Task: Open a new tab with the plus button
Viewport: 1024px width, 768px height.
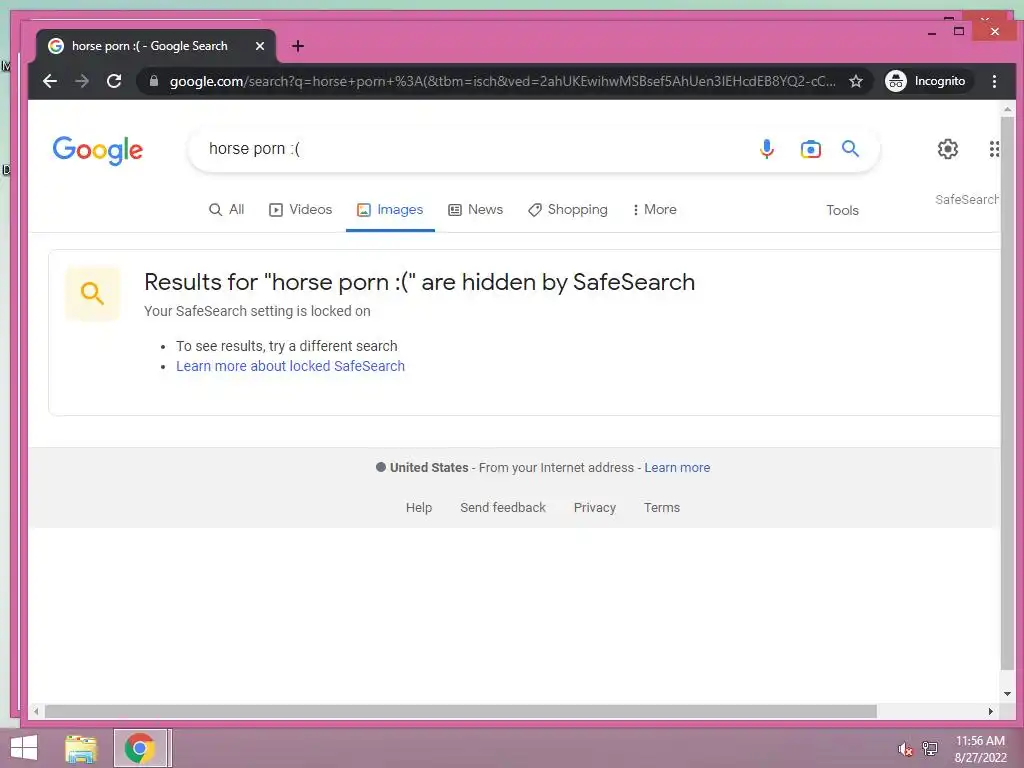Action: click(298, 46)
